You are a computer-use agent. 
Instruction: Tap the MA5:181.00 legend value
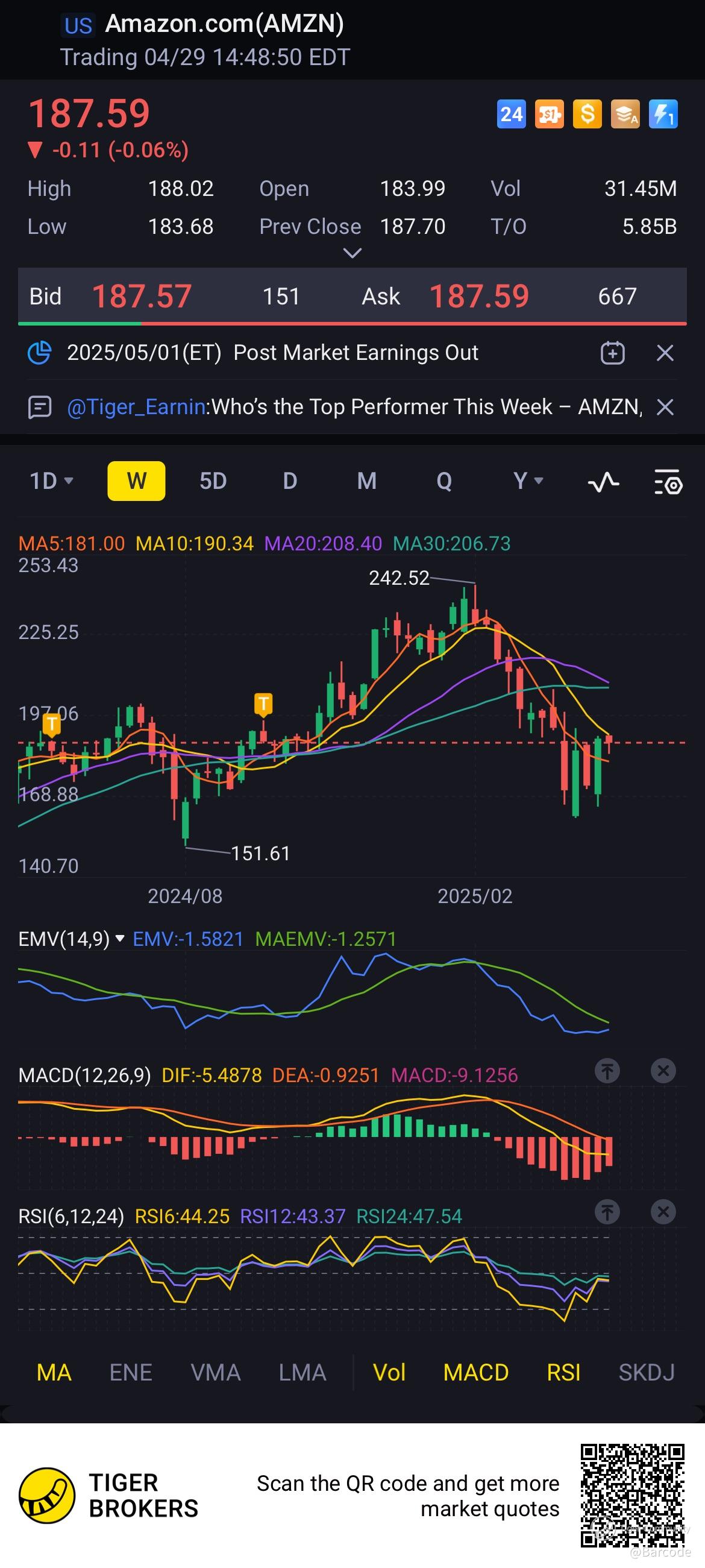click(72, 543)
